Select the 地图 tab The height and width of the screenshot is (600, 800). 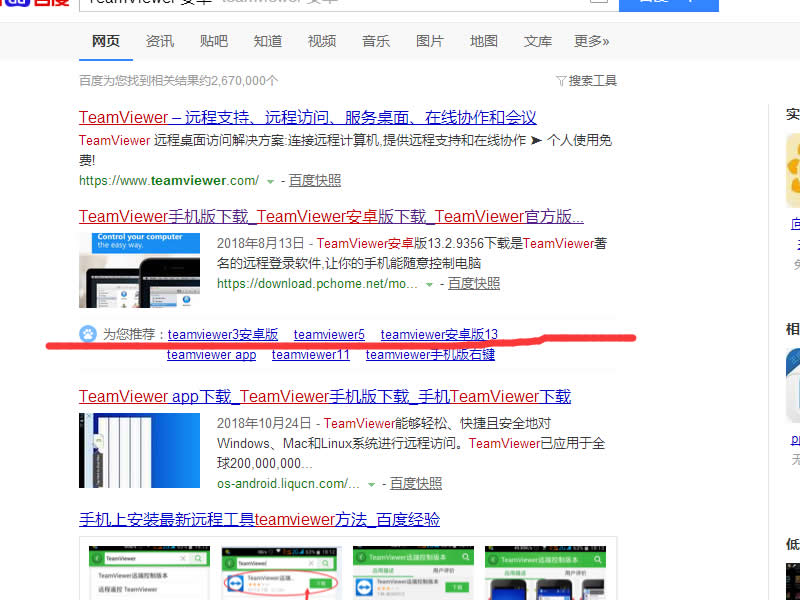pyautogui.click(x=483, y=41)
